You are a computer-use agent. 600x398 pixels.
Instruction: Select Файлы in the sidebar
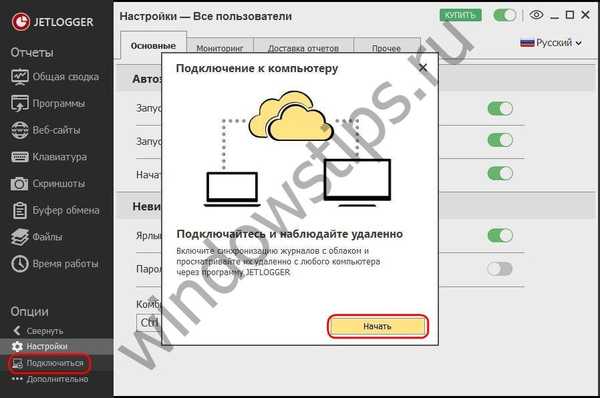pyautogui.click(x=47, y=237)
